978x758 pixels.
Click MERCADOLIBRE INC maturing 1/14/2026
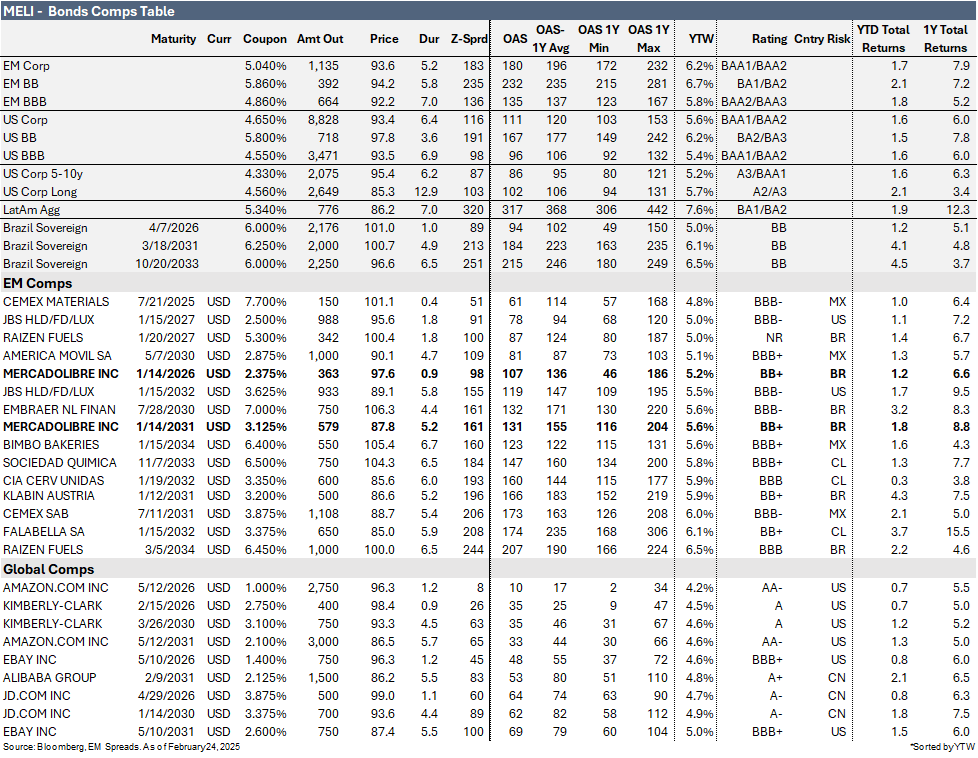pos(61,374)
